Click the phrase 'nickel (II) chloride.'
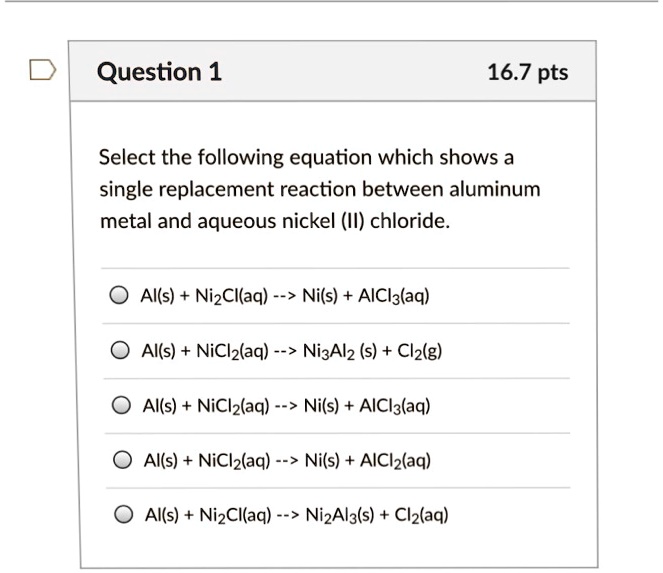The width and height of the screenshot is (663, 573). click(x=362, y=220)
